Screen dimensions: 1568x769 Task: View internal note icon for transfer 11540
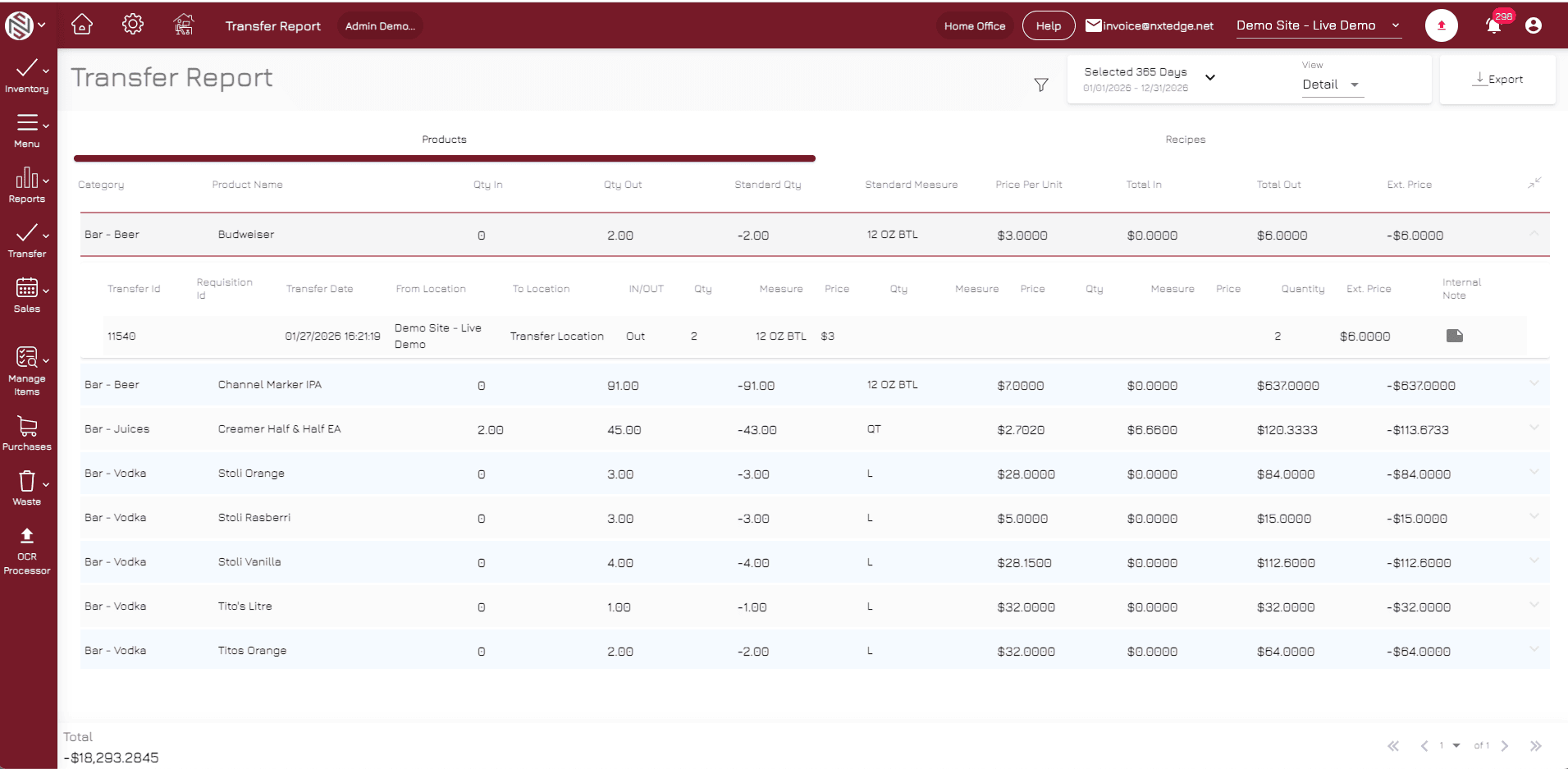1455,336
